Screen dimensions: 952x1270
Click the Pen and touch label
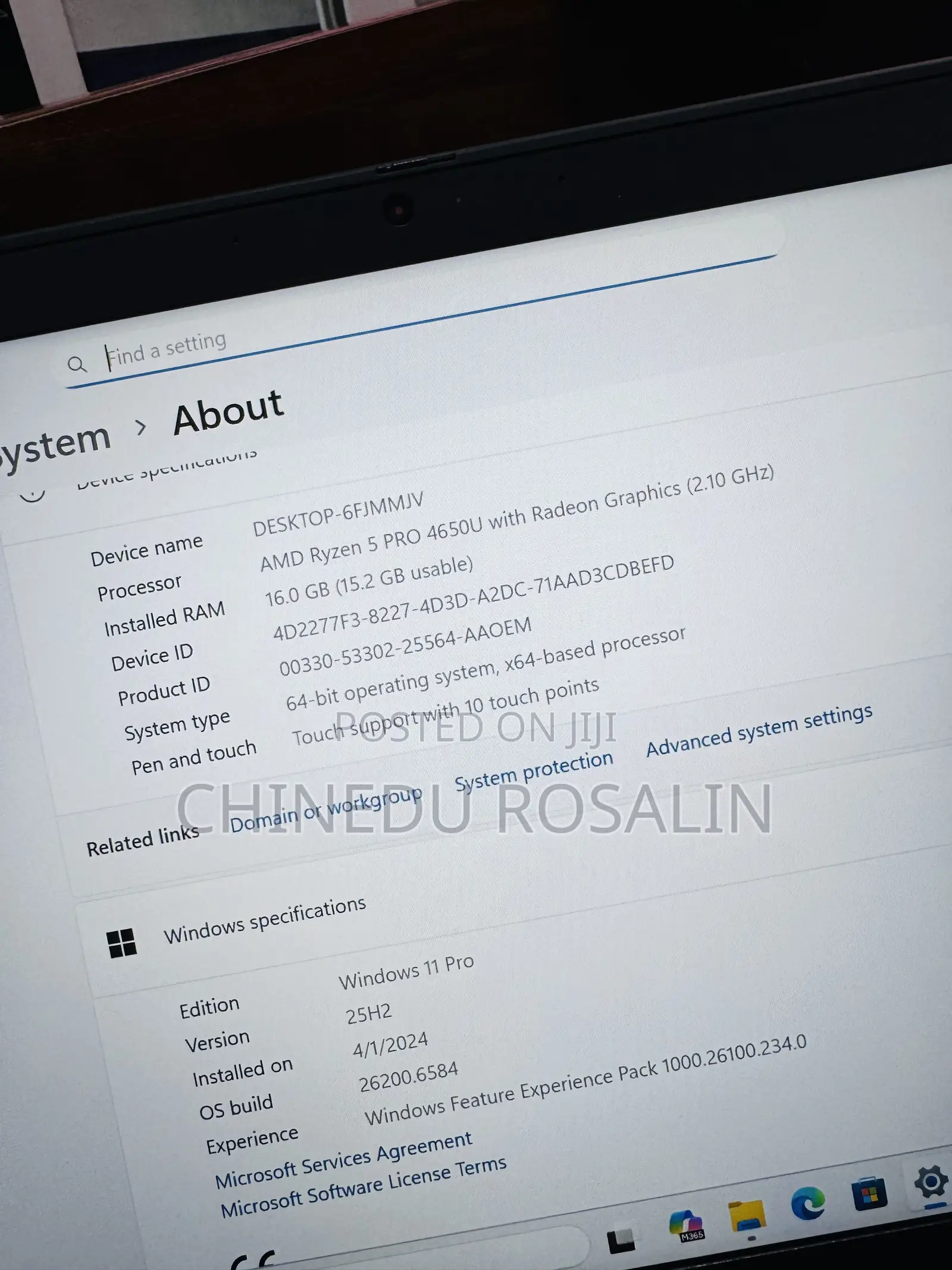[x=194, y=757]
